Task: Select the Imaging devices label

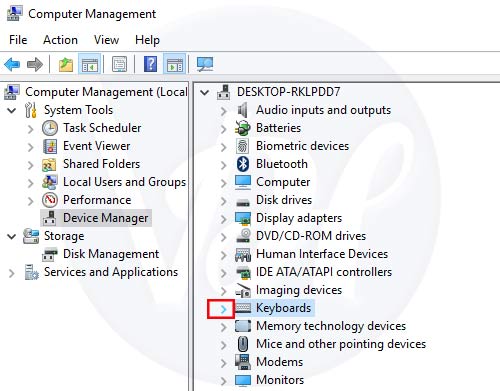Action: click(x=299, y=290)
